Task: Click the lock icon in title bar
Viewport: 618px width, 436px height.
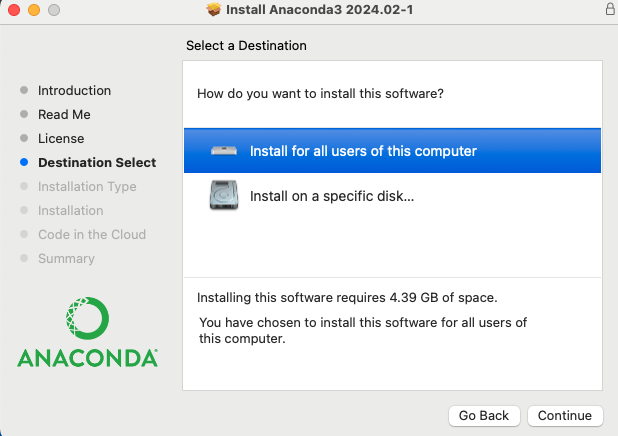Action: 610,9
